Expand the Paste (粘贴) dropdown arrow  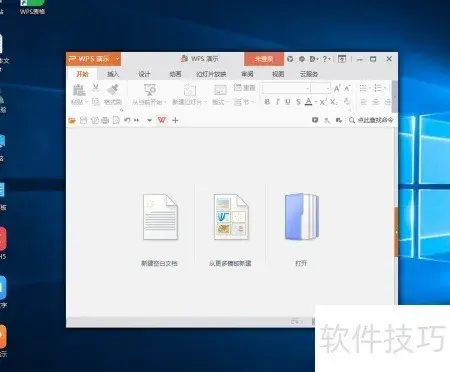click(x=86, y=102)
